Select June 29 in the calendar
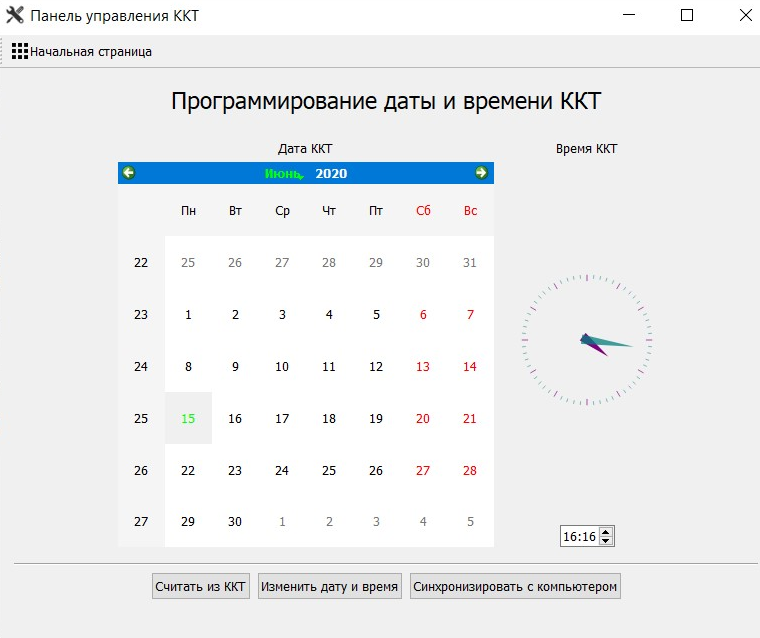This screenshot has width=760, height=638. click(x=188, y=522)
